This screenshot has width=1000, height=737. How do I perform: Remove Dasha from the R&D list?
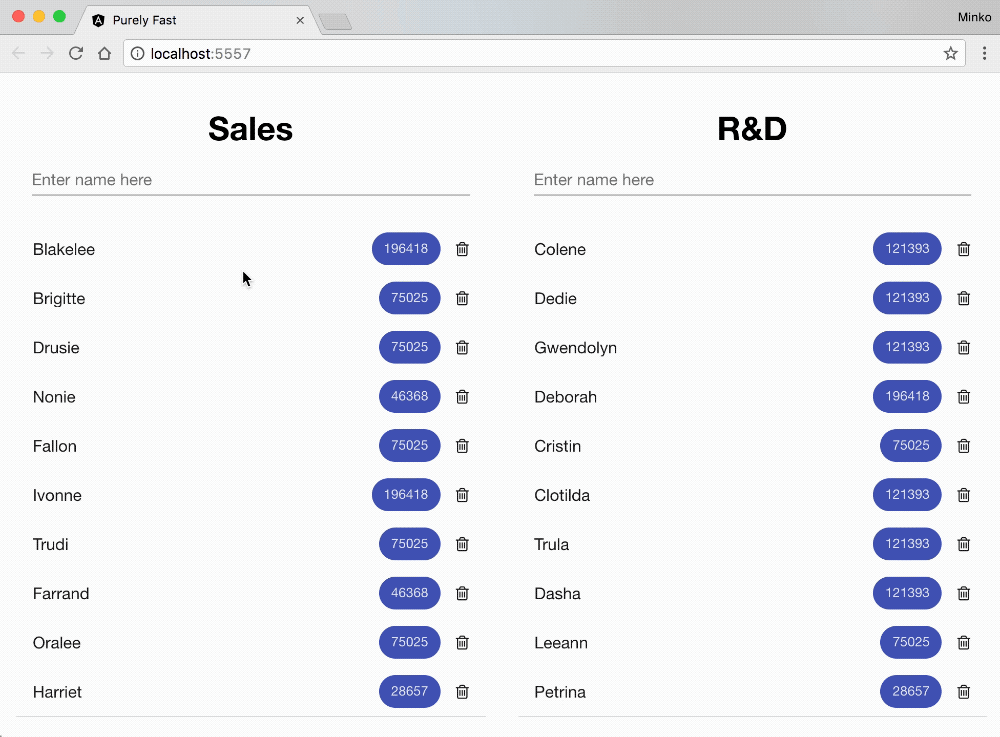point(964,594)
